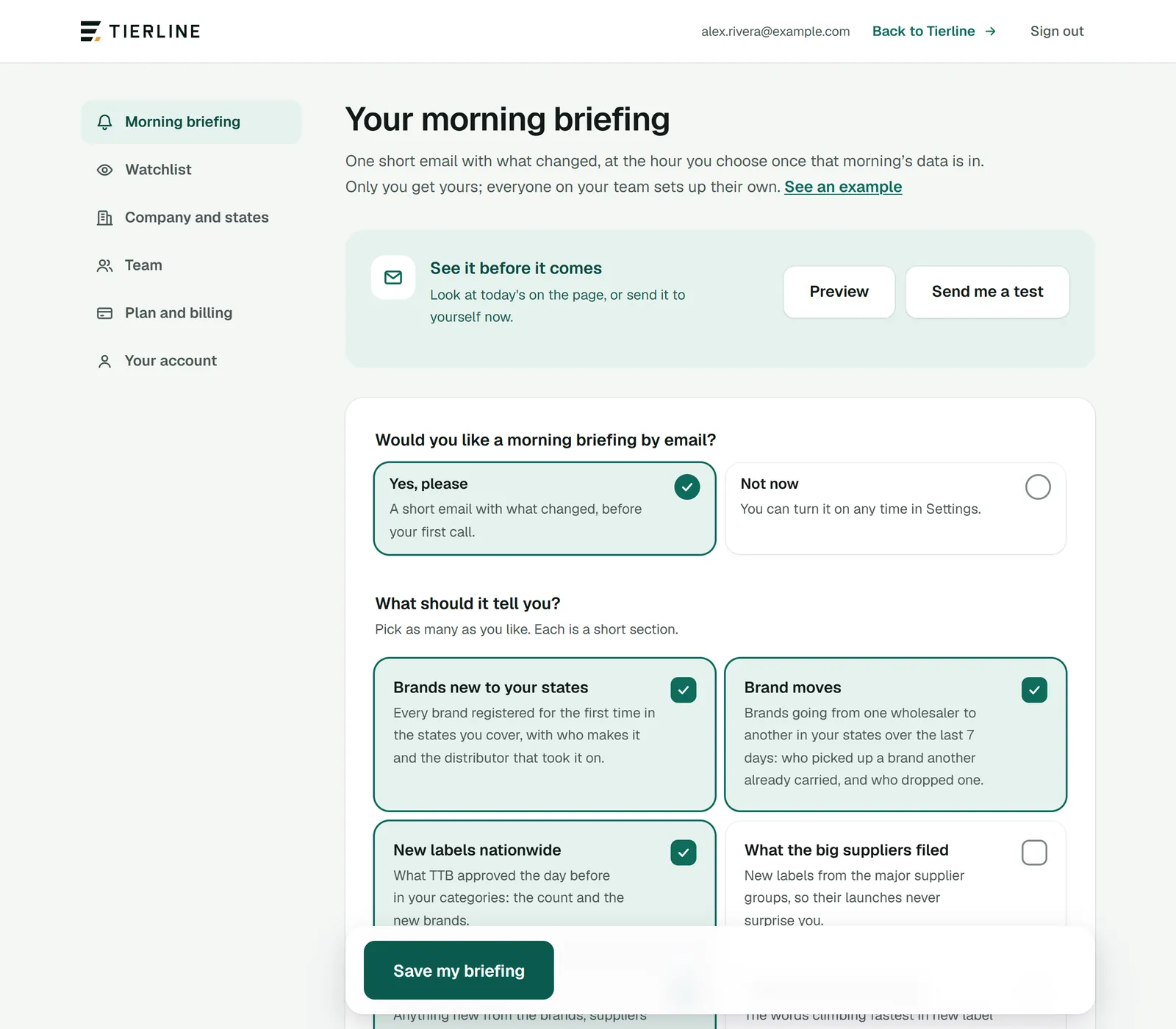Click the eye icon beside Watchlist
Image resolution: width=1176 pixels, height=1029 pixels.
105,170
